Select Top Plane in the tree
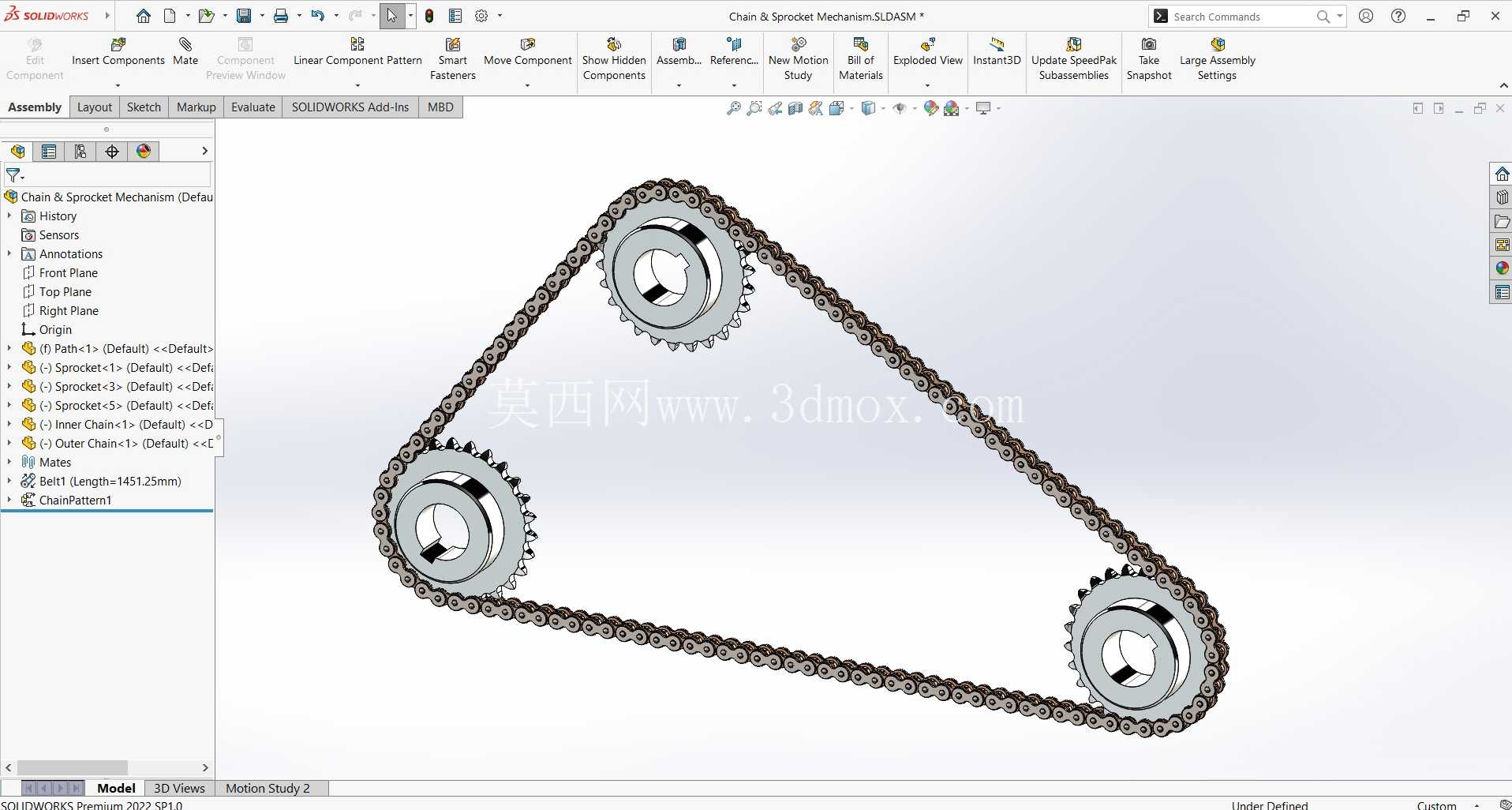1512x810 pixels. pos(65,291)
